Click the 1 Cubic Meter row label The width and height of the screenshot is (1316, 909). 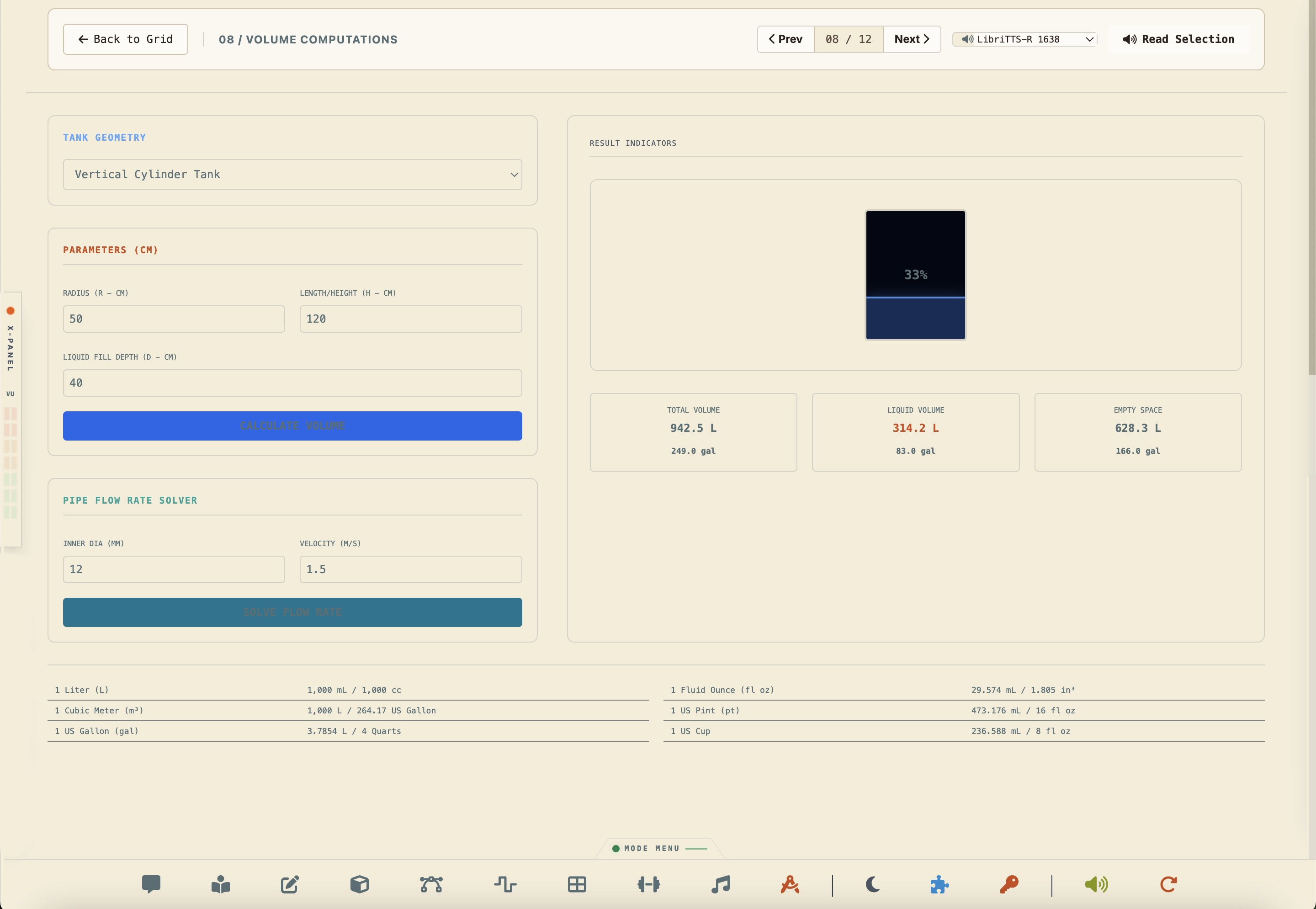(99, 711)
